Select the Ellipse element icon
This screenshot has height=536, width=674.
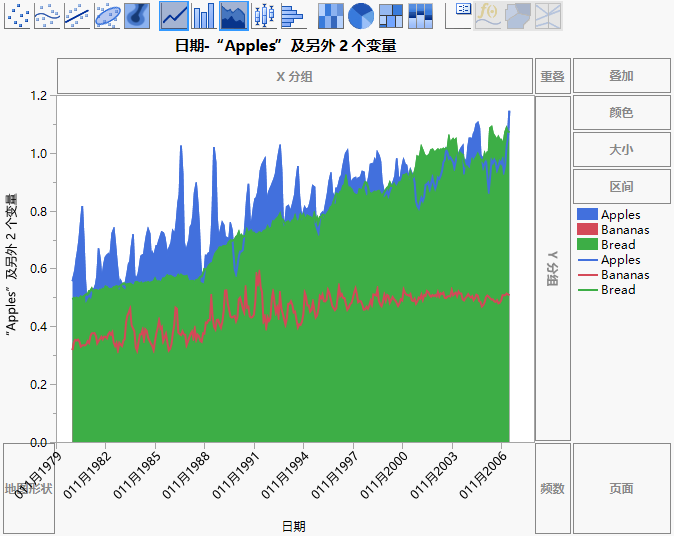click(107, 14)
